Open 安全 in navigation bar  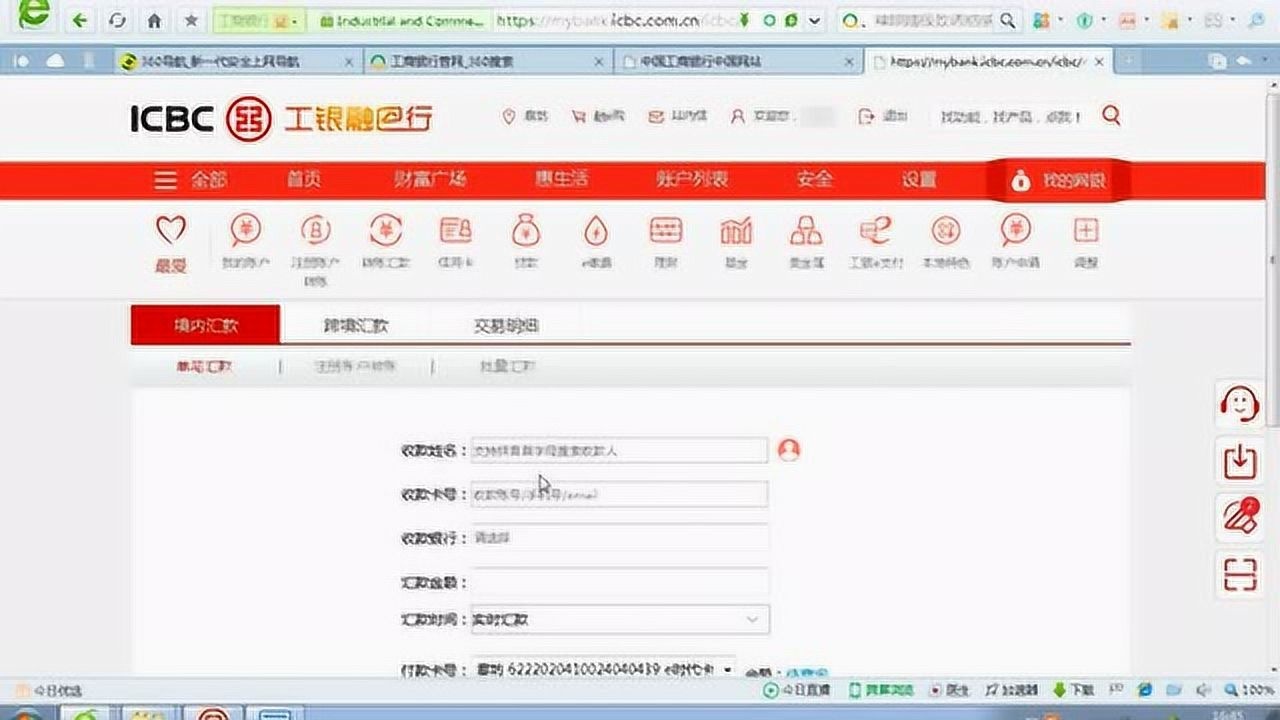point(815,180)
